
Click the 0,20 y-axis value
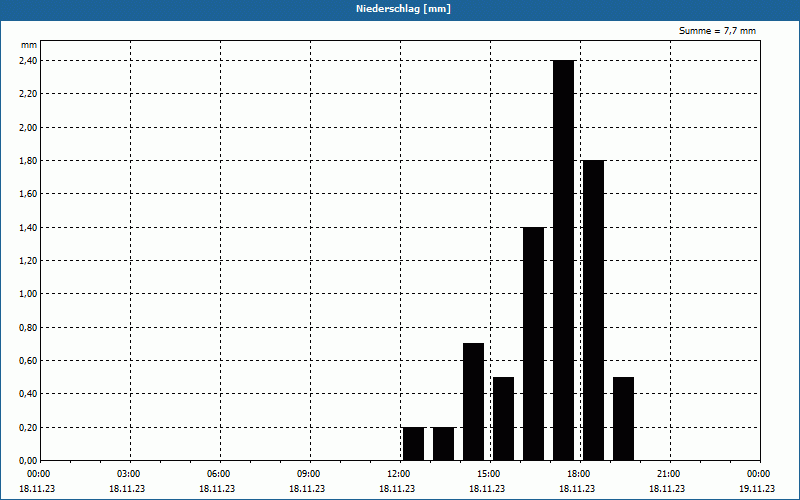point(28,428)
